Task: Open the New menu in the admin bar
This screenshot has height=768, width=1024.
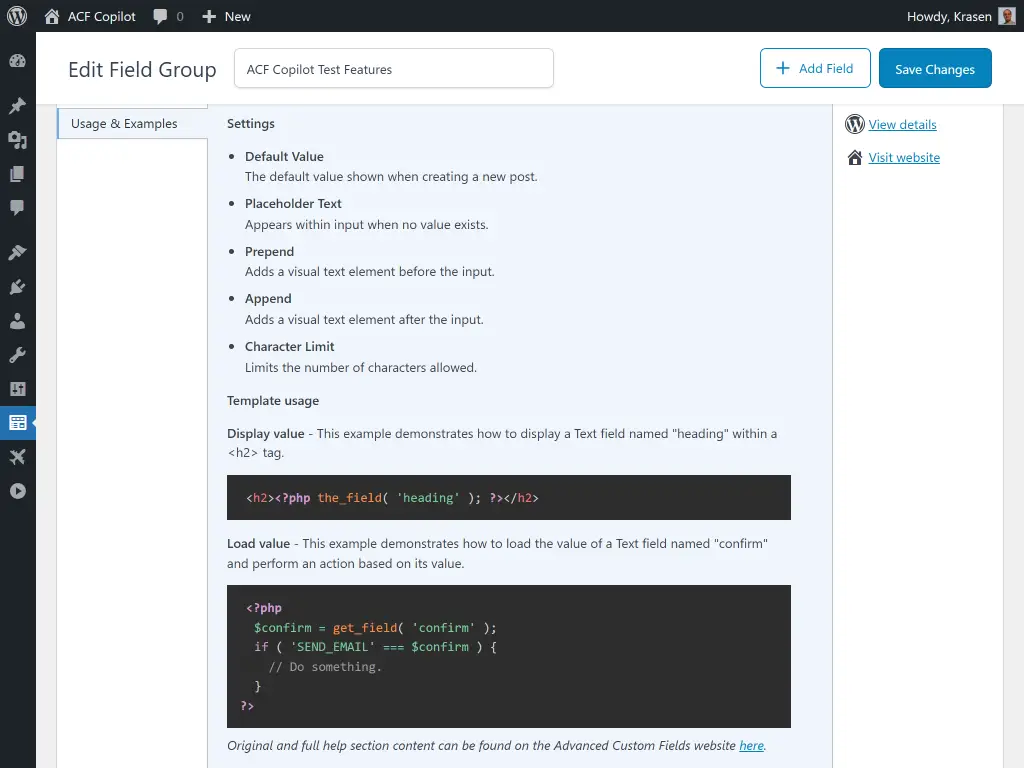Action: [x=225, y=16]
